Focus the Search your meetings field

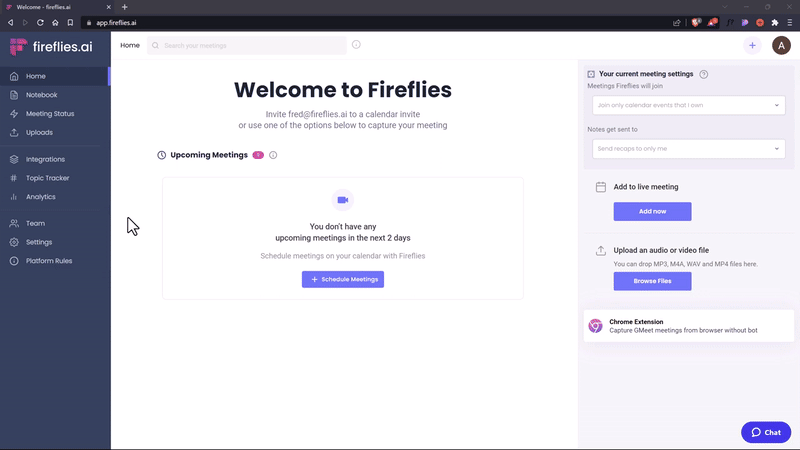coord(246,45)
